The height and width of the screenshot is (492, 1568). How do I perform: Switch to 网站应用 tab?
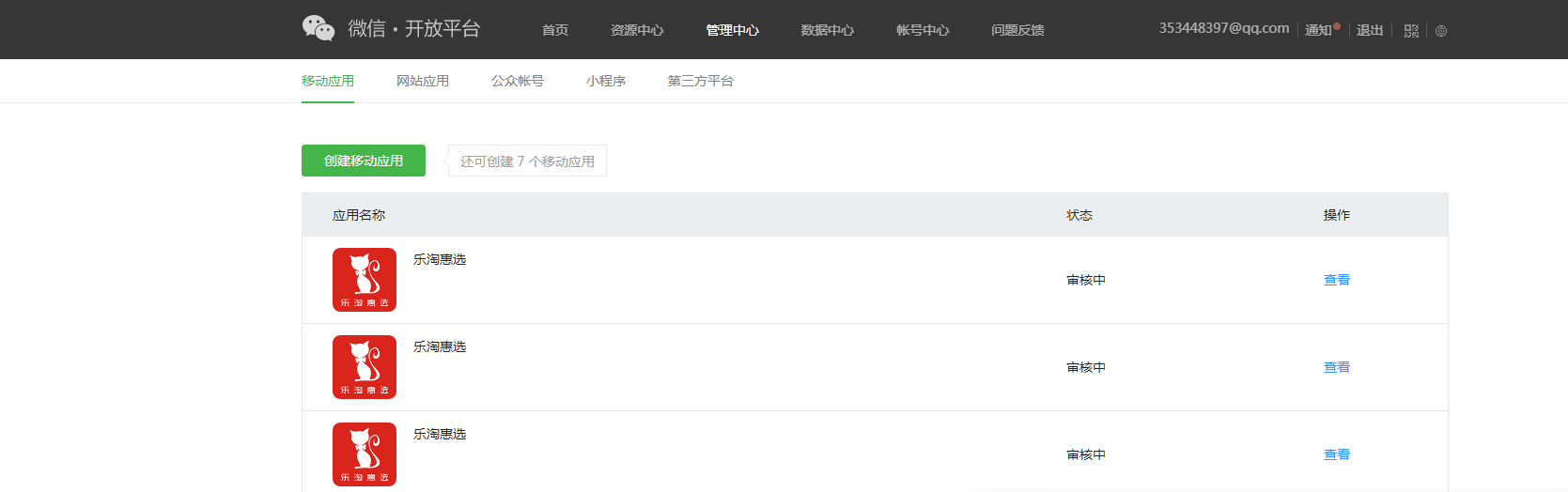(423, 81)
